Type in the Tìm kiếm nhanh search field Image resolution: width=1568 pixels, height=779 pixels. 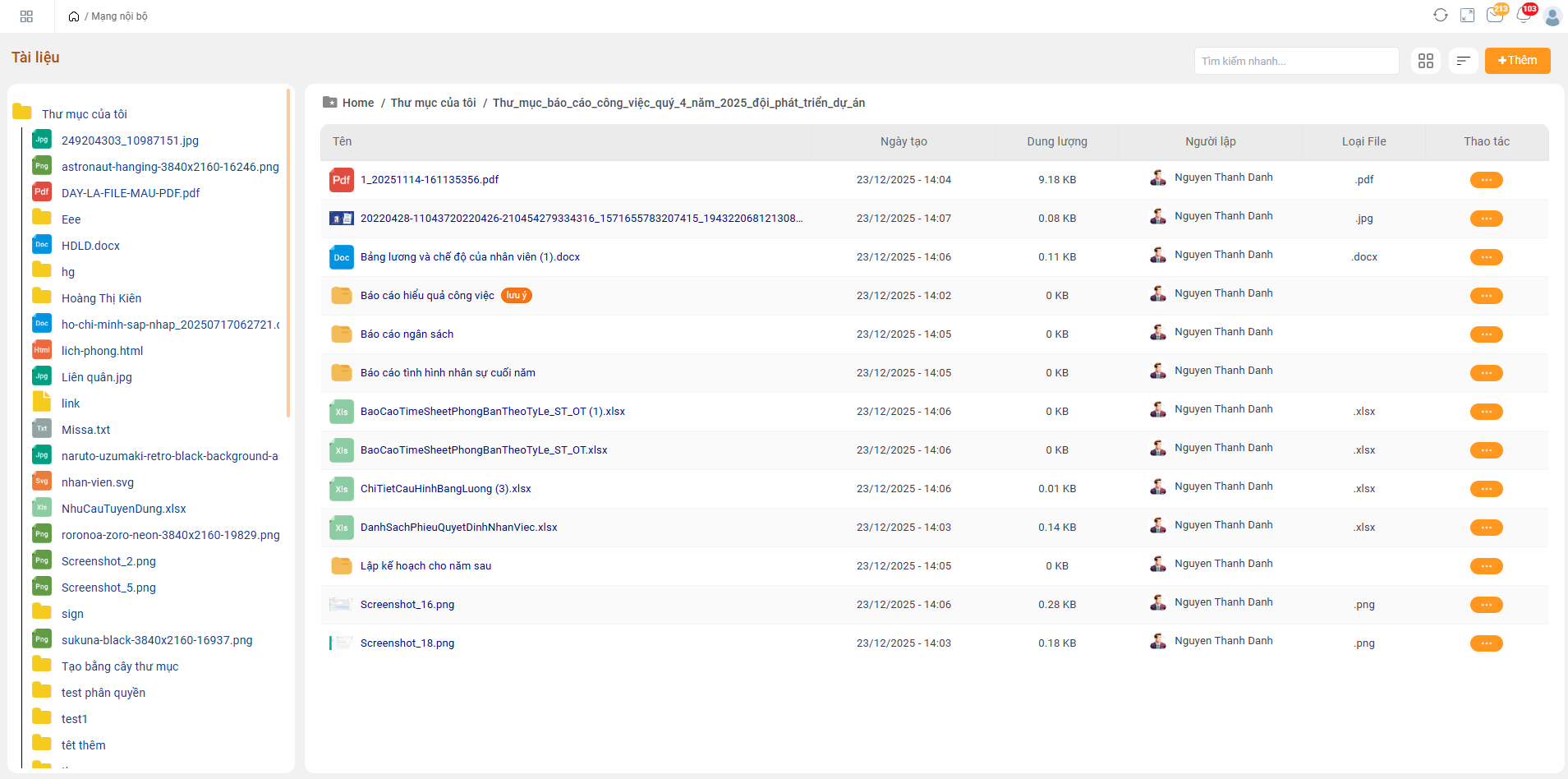pyautogui.click(x=1295, y=61)
